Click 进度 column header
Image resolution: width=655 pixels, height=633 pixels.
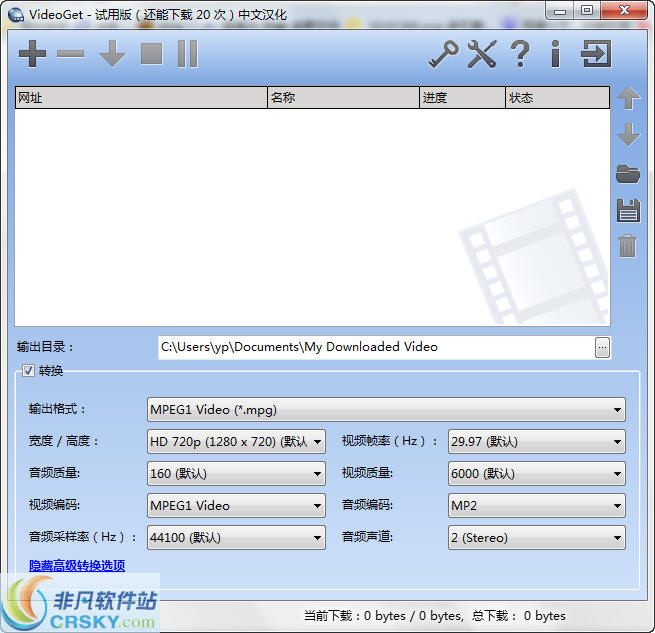(x=462, y=98)
